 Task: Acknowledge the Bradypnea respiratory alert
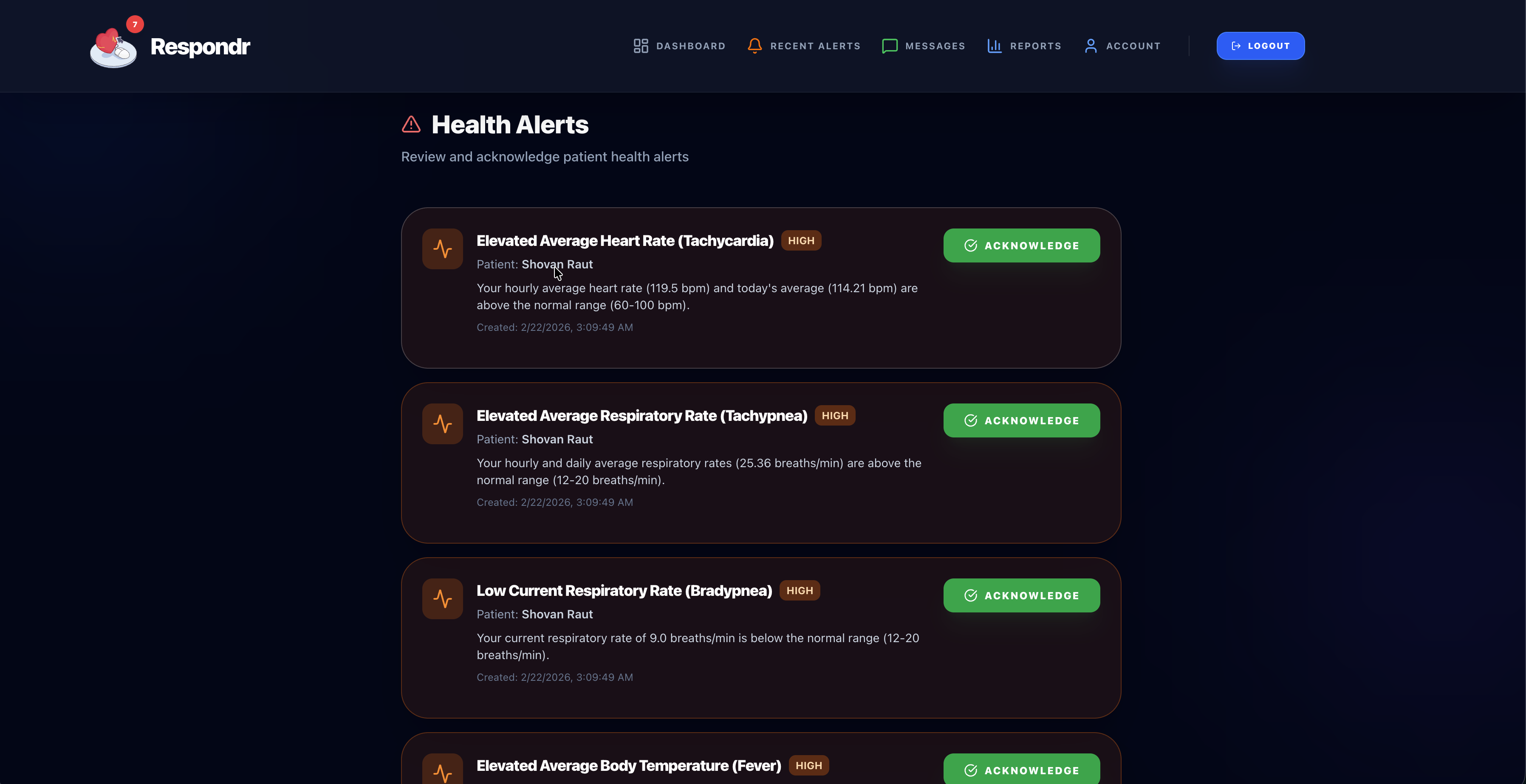pyautogui.click(x=1021, y=596)
